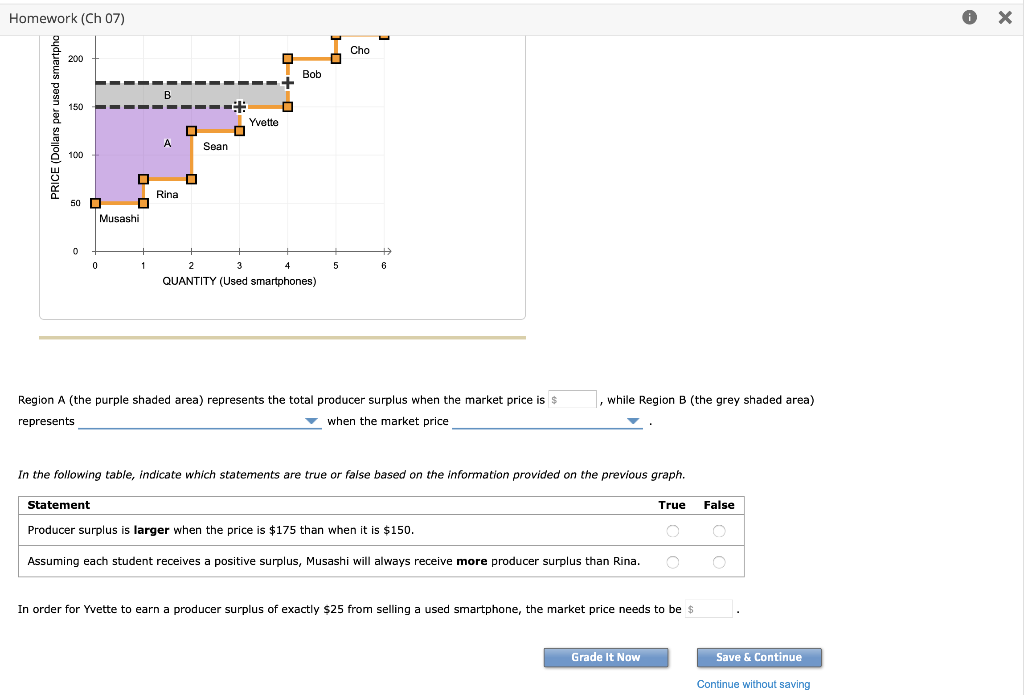Mark the $175 producer surplus statement True
Viewport: 1024px width, 695px height.
[672, 530]
